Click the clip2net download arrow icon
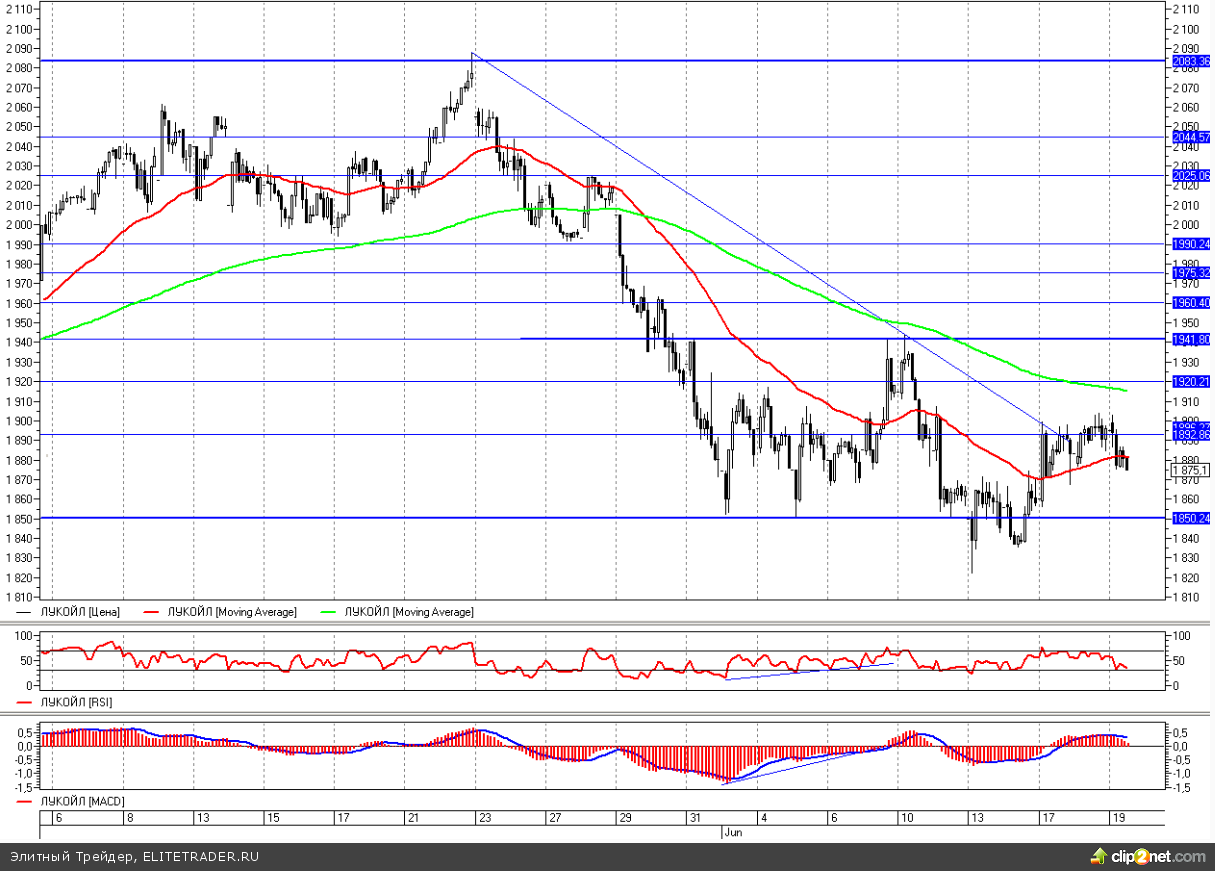 point(1099,856)
